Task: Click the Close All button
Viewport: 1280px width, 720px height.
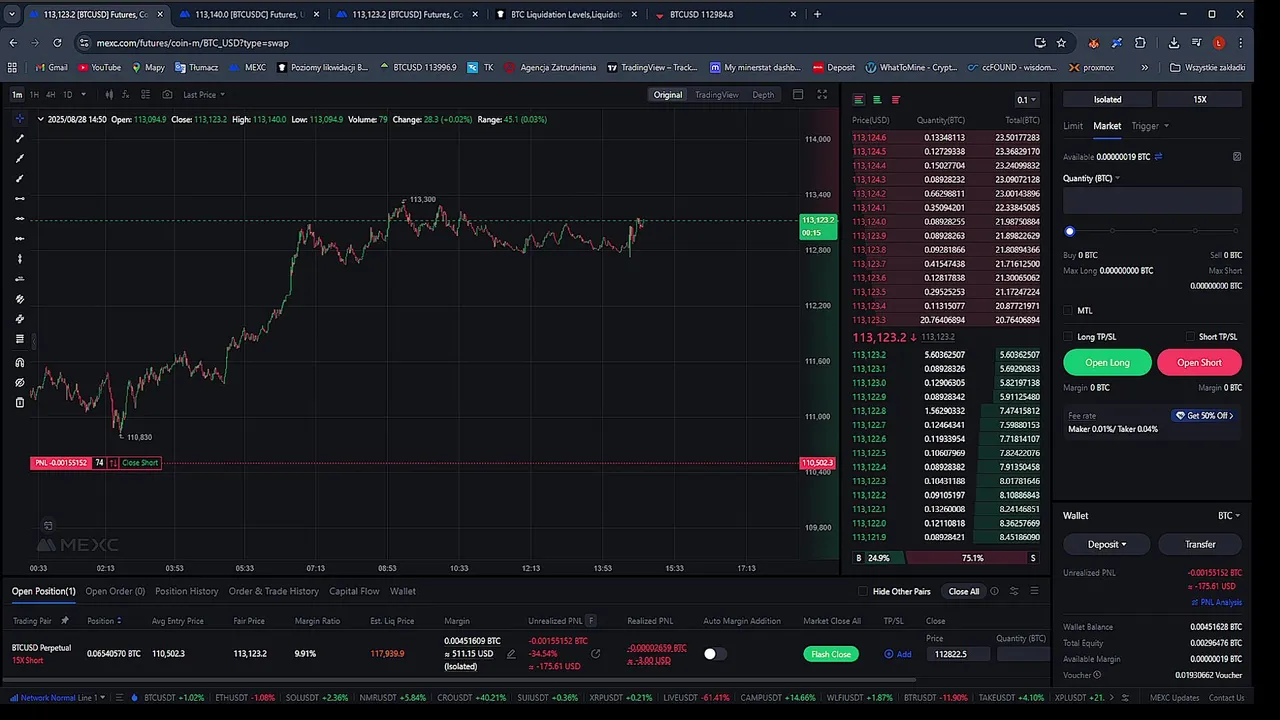Action: pyautogui.click(x=964, y=591)
